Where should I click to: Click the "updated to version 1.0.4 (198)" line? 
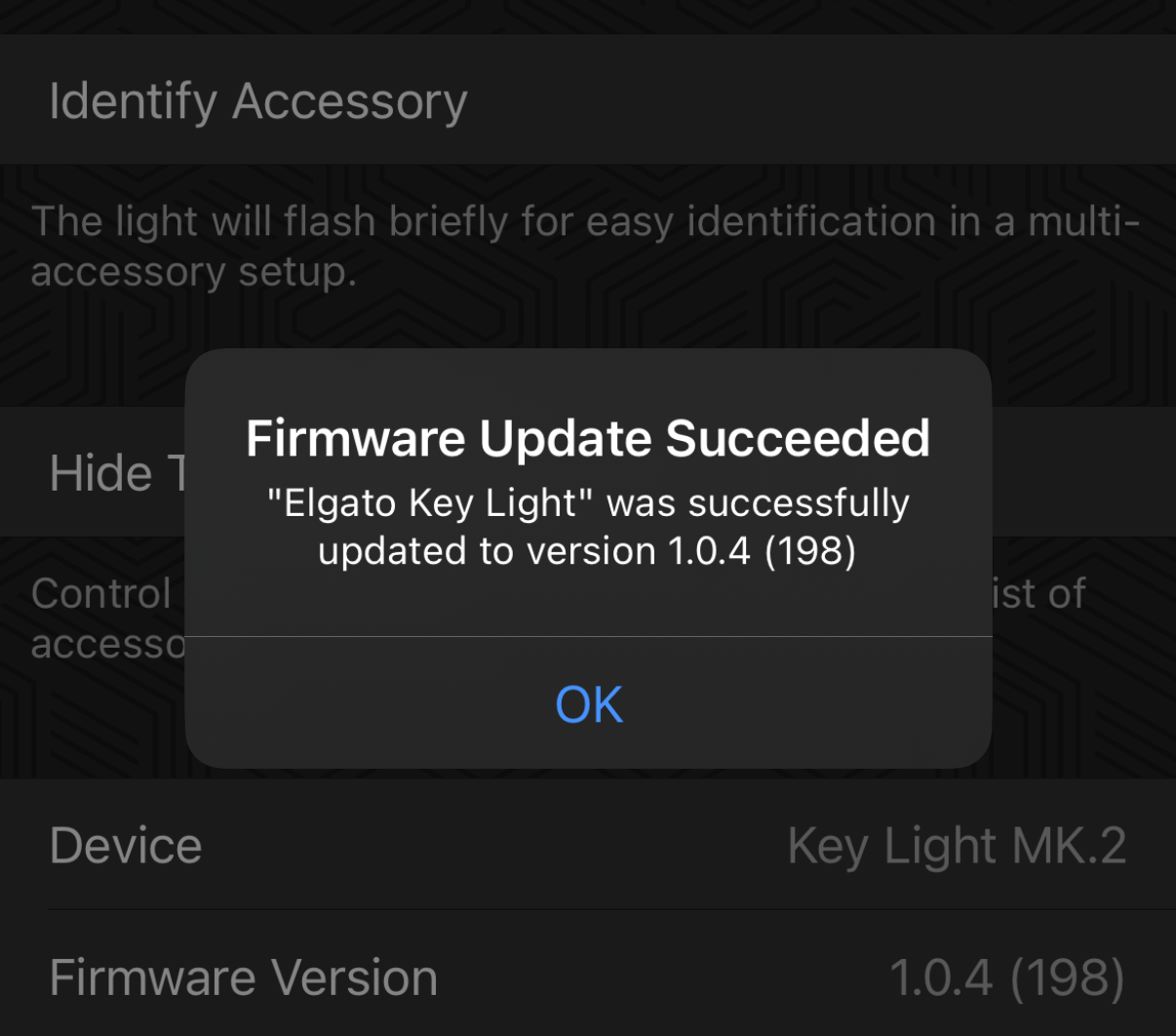[x=587, y=551]
